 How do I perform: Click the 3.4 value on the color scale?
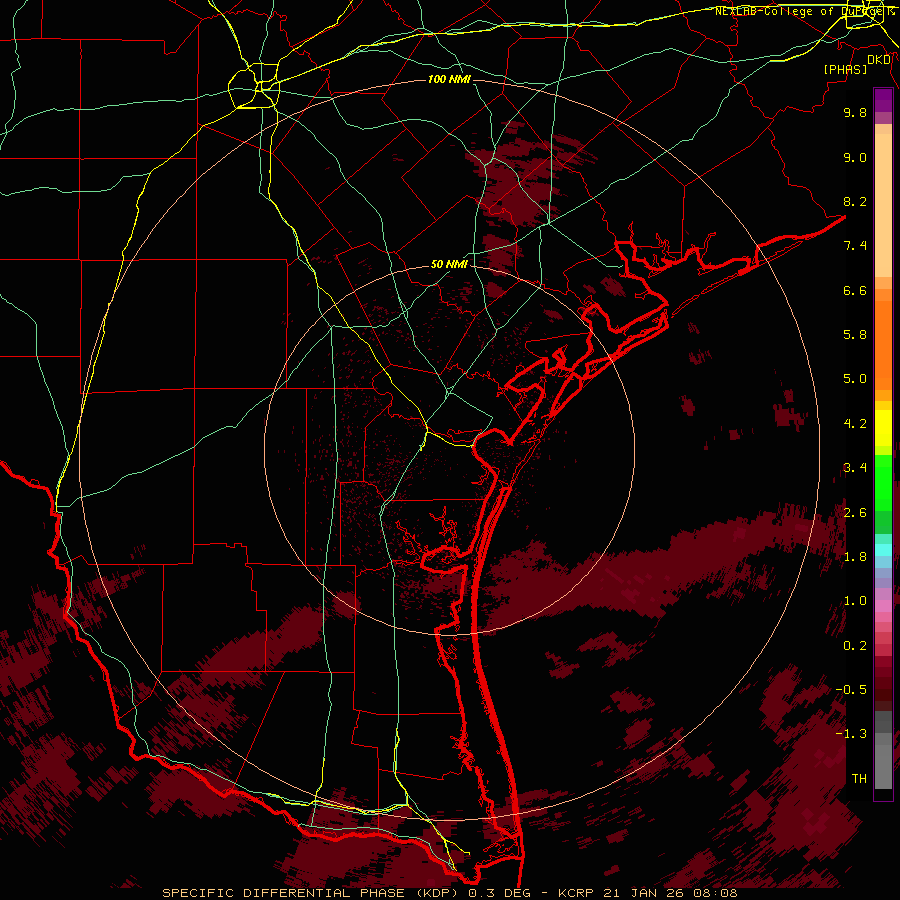(855, 468)
